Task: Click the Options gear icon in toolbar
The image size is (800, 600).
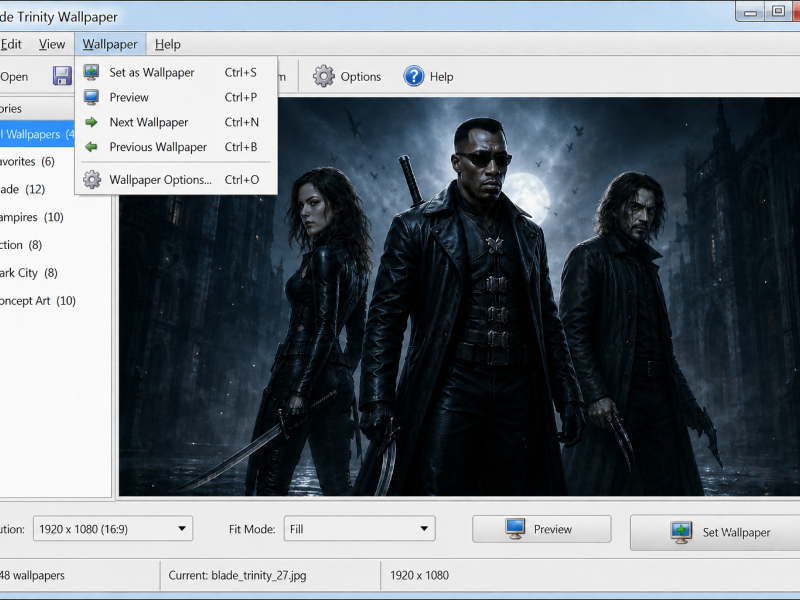Action: tap(323, 77)
